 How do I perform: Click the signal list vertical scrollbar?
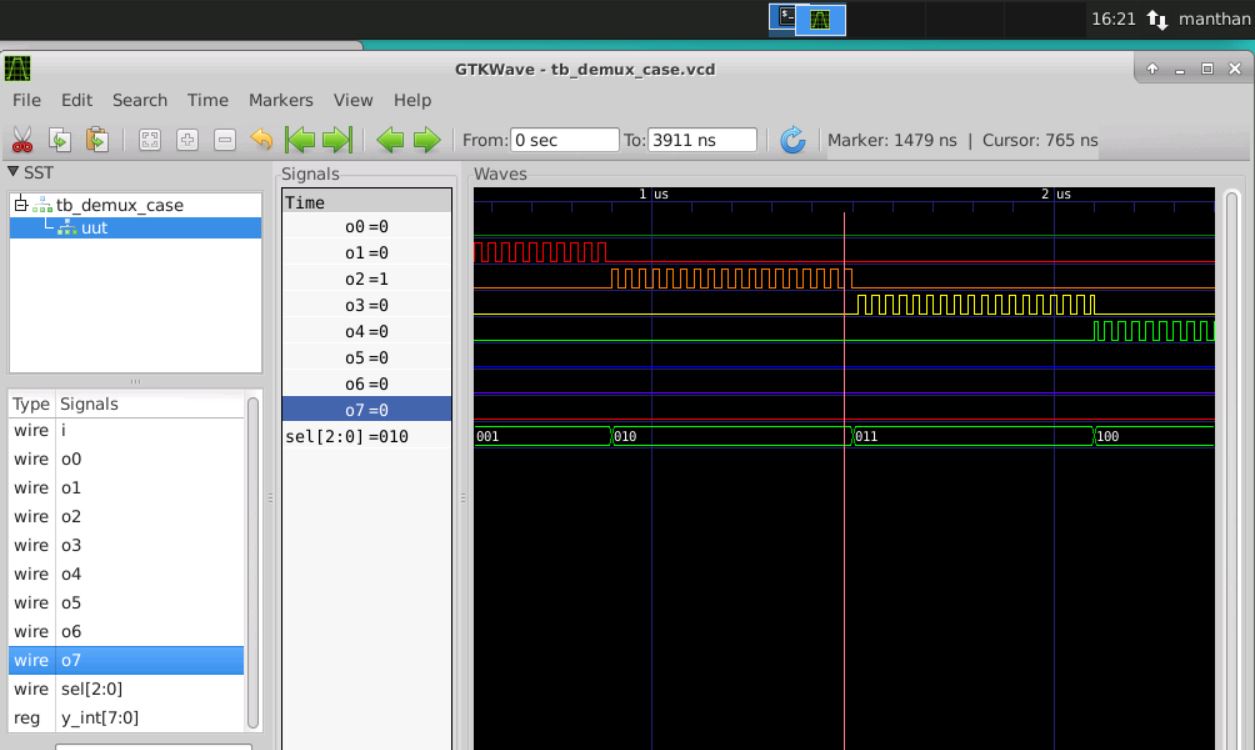tap(253, 562)
